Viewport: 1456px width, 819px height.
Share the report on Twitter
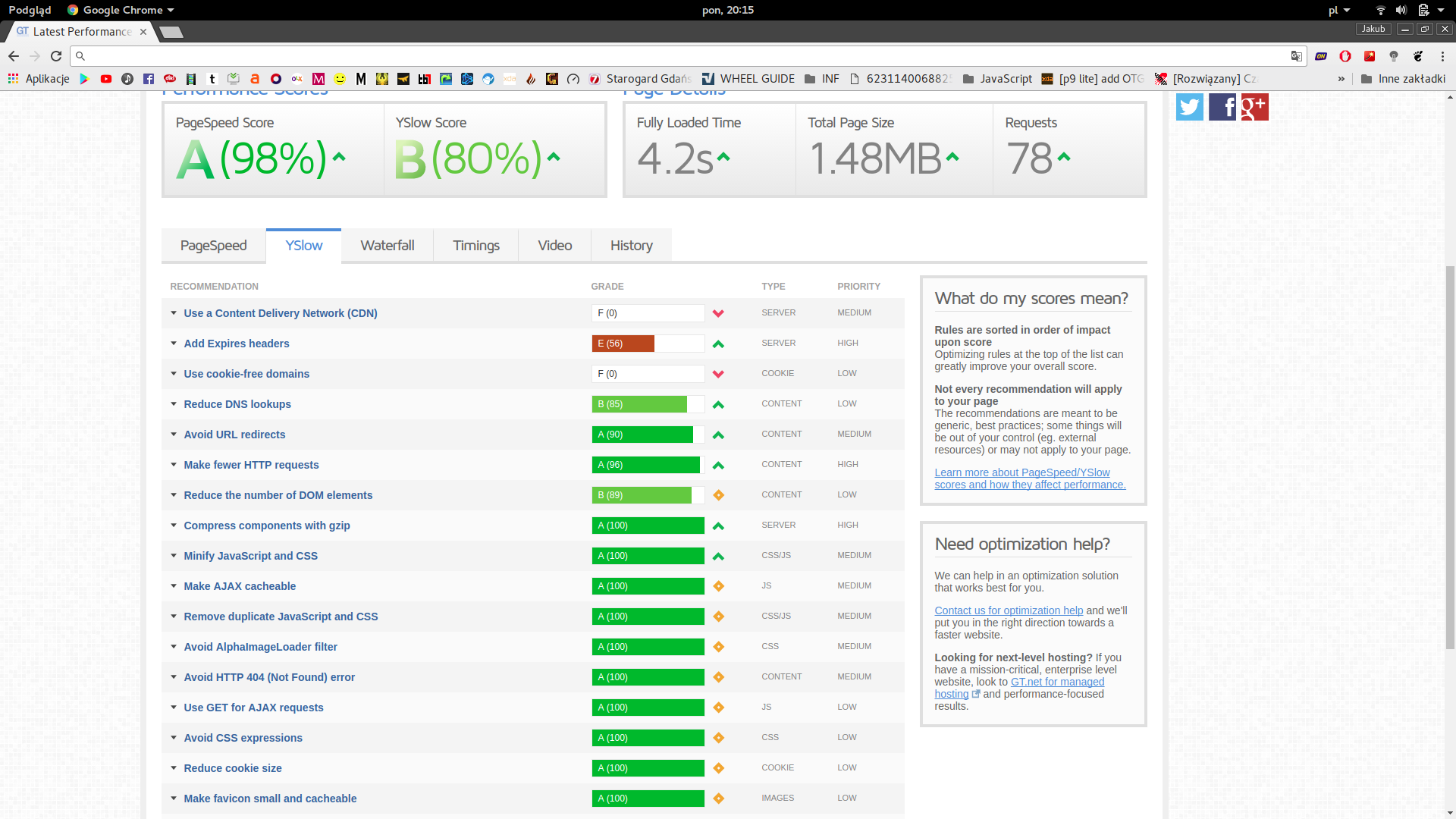click(1189, 107)
